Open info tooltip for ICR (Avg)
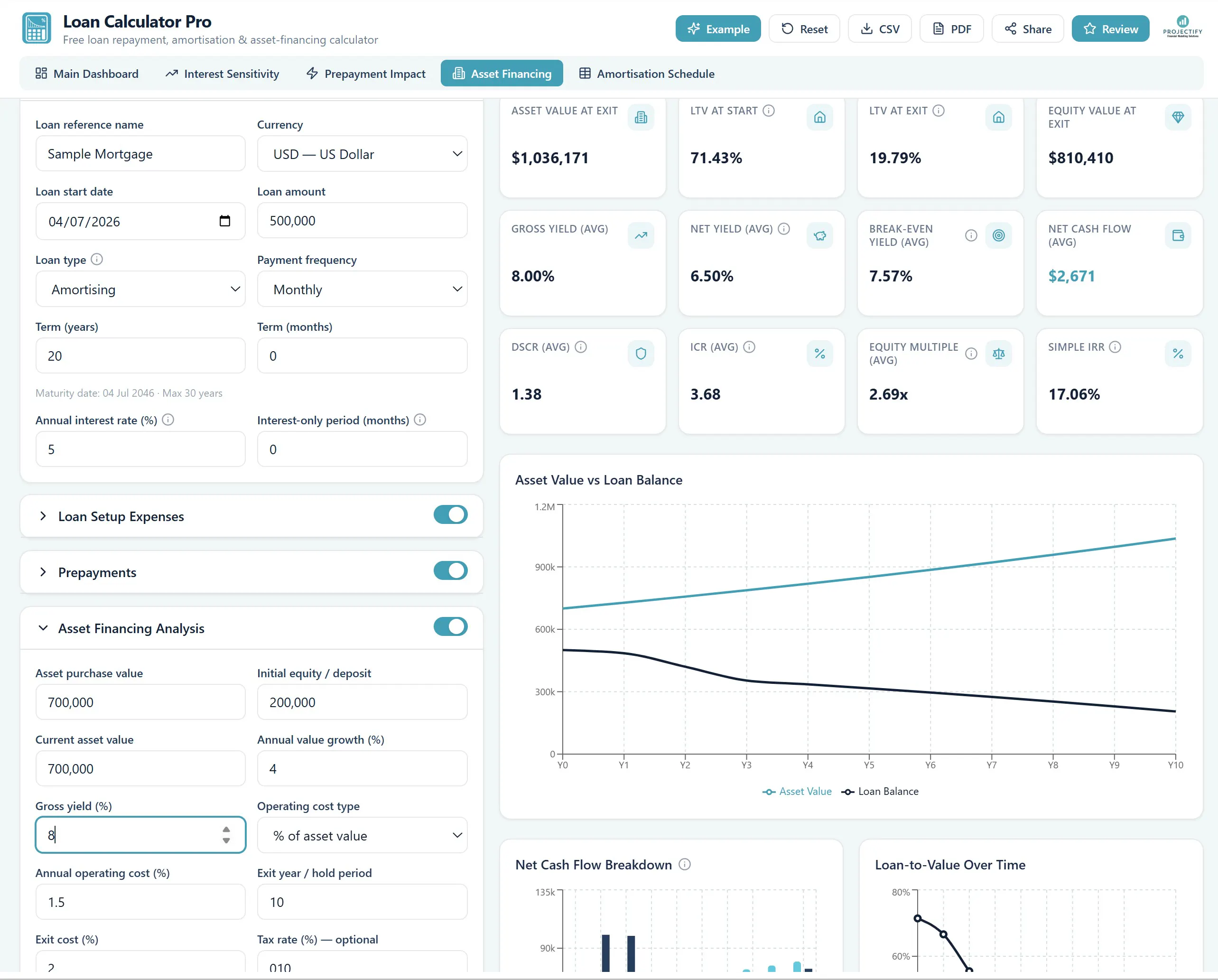 [749, 346]
